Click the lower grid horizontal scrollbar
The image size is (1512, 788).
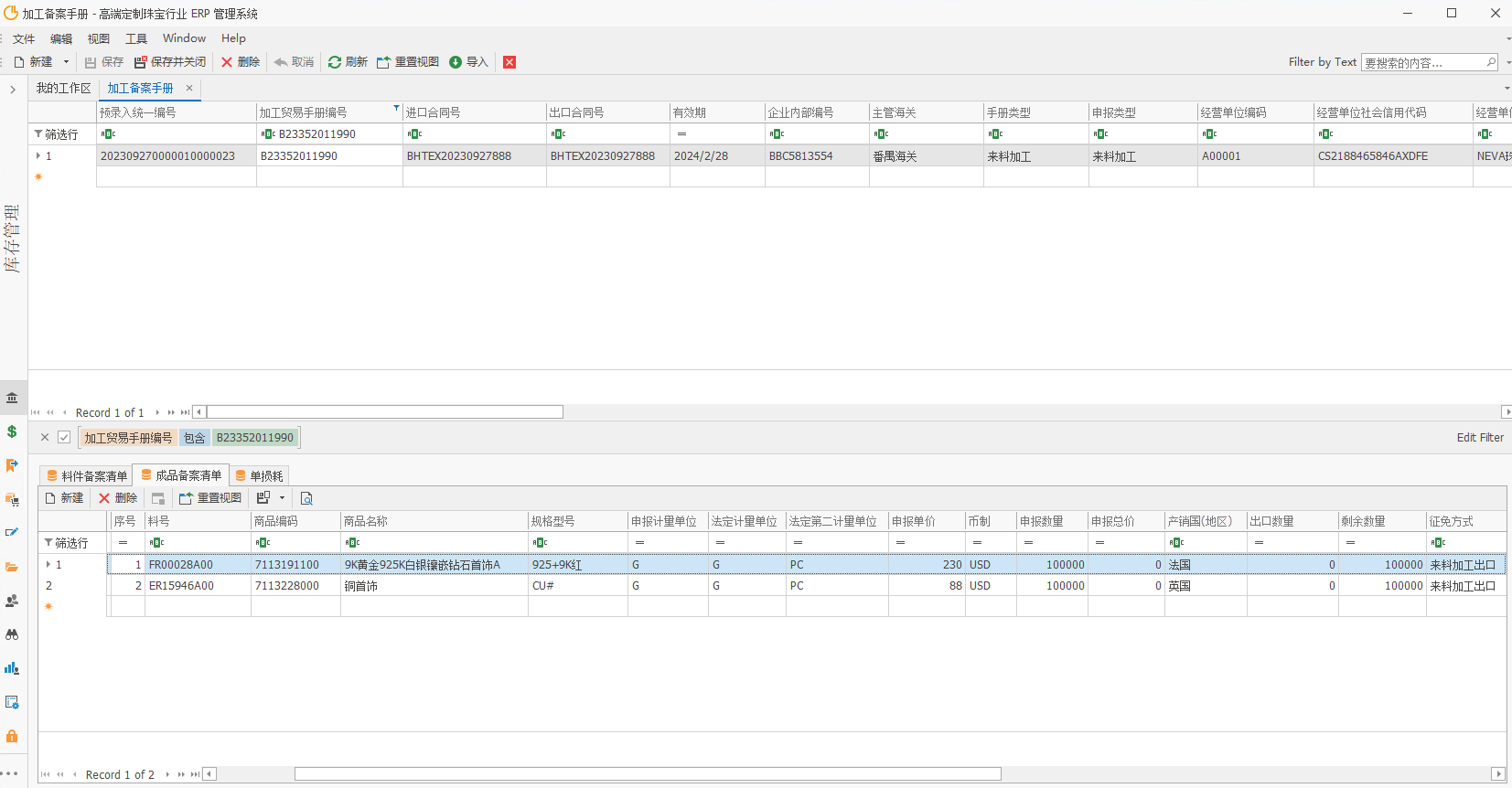(x=647, y=774)
